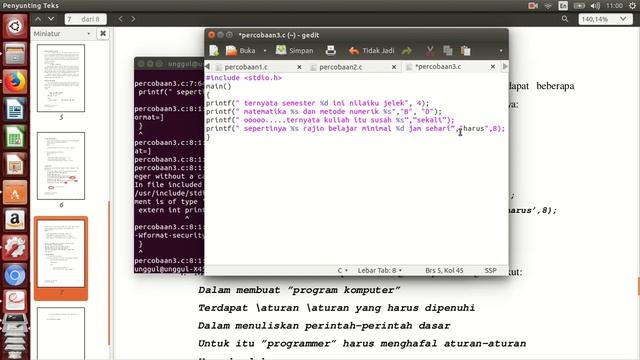
Task: Switch to percobaan1.c tab
Action: pyautogui.click(x=246, y=67)
